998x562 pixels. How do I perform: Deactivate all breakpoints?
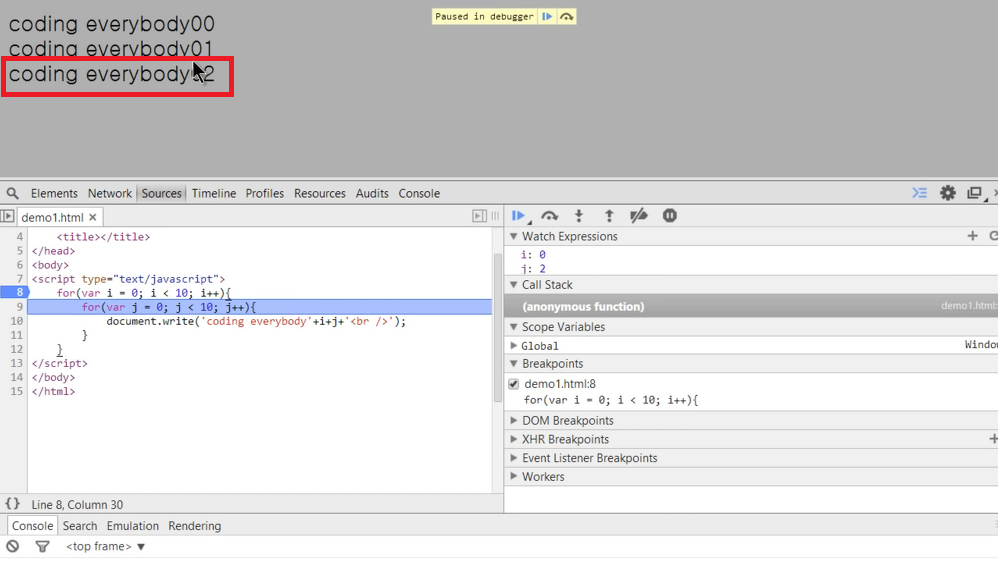(x=638, y=216)
